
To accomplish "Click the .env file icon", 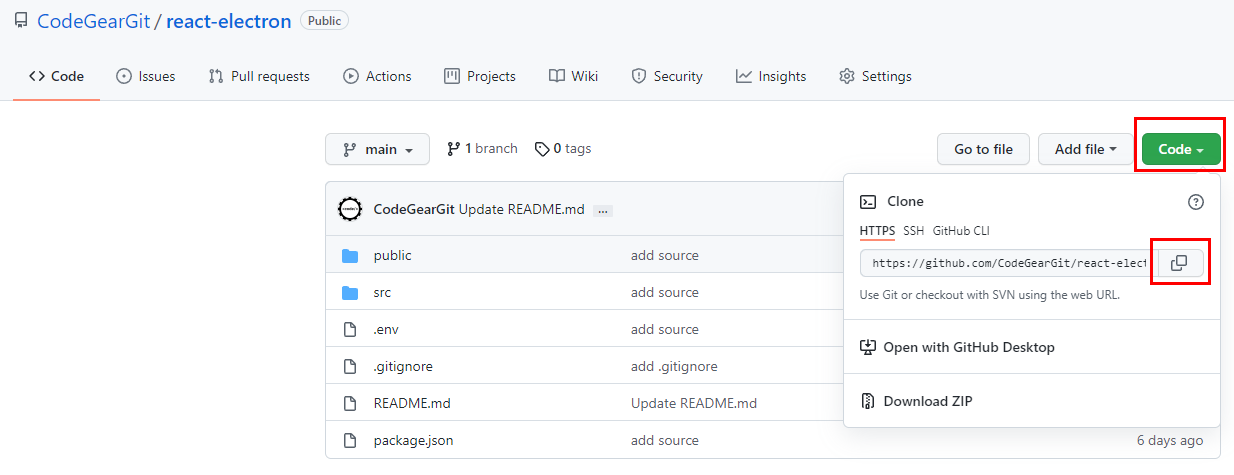I will (x=350, y=329).
